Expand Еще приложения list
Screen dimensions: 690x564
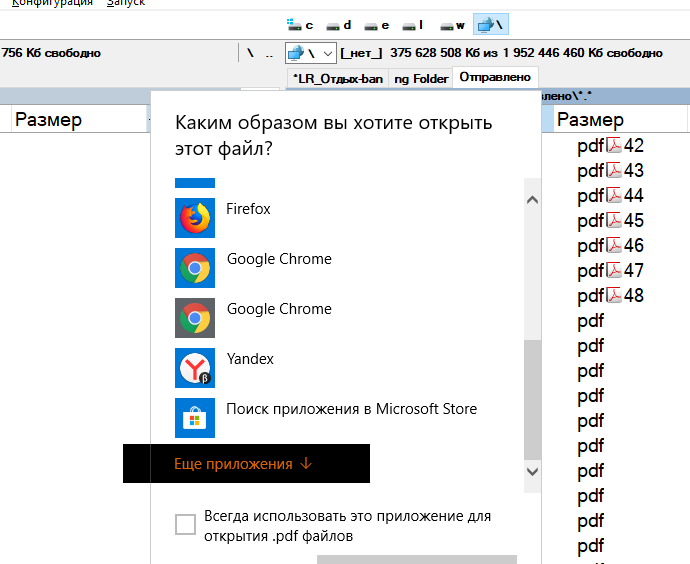pos(243,464)
